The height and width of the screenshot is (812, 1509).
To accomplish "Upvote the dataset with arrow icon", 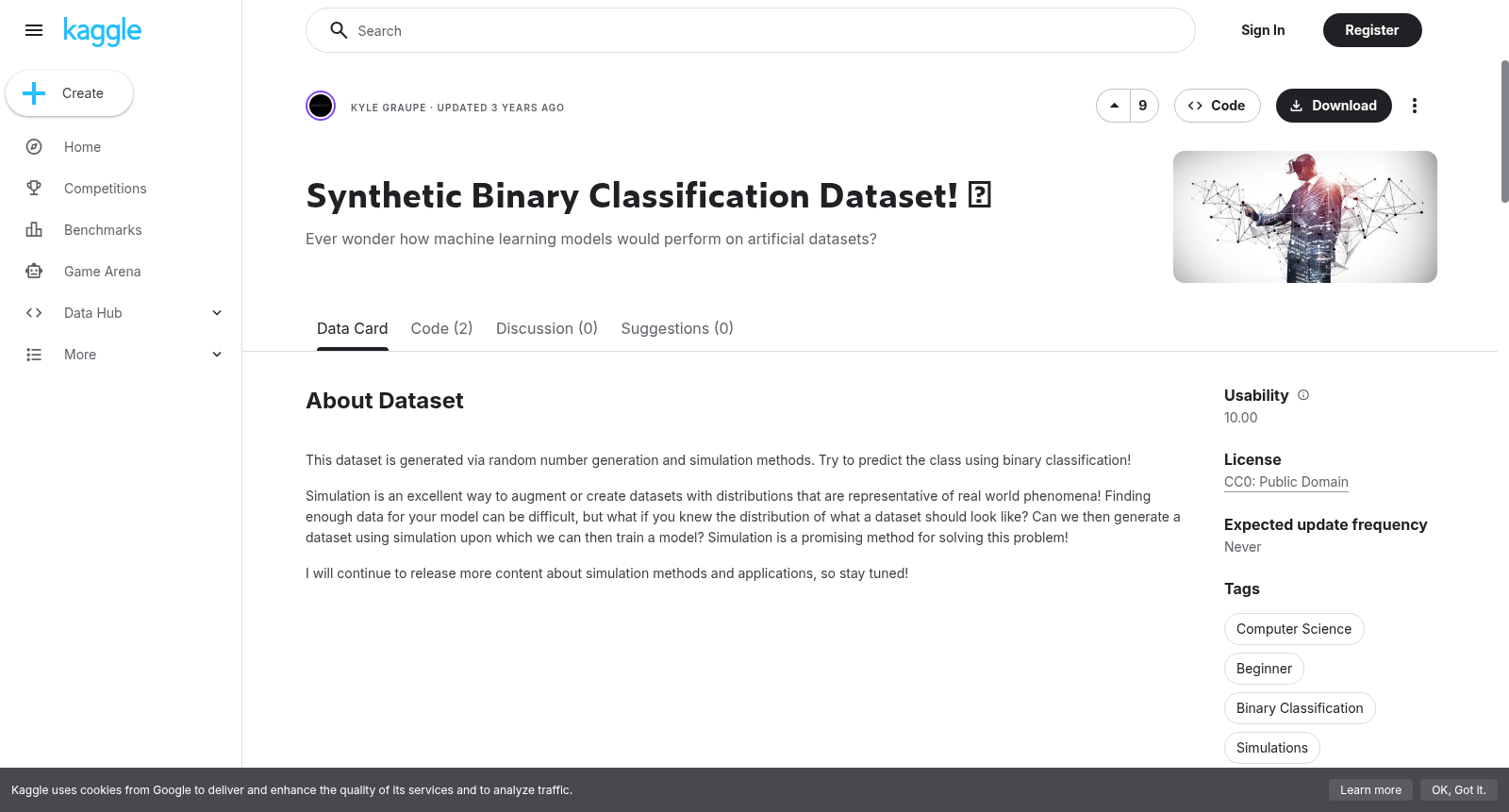I will click(1115, 106).
